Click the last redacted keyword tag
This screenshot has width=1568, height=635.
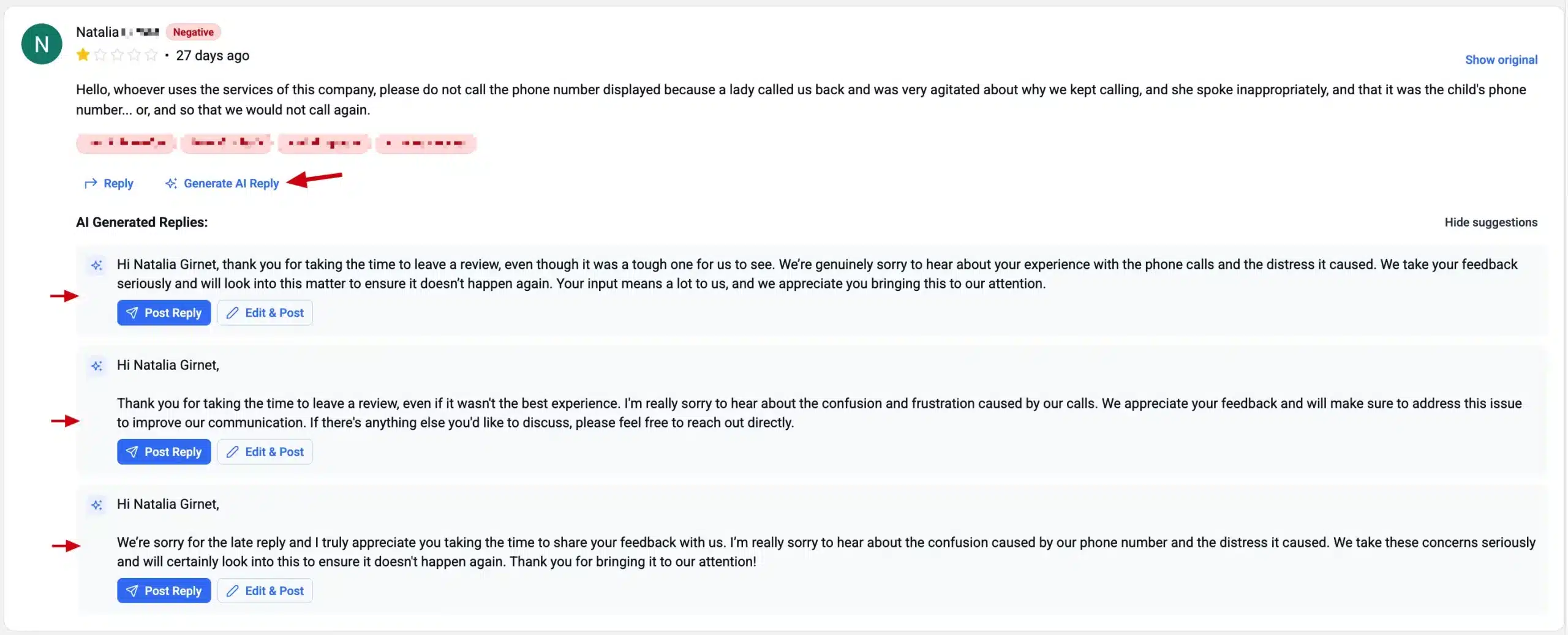coord(425,143)
